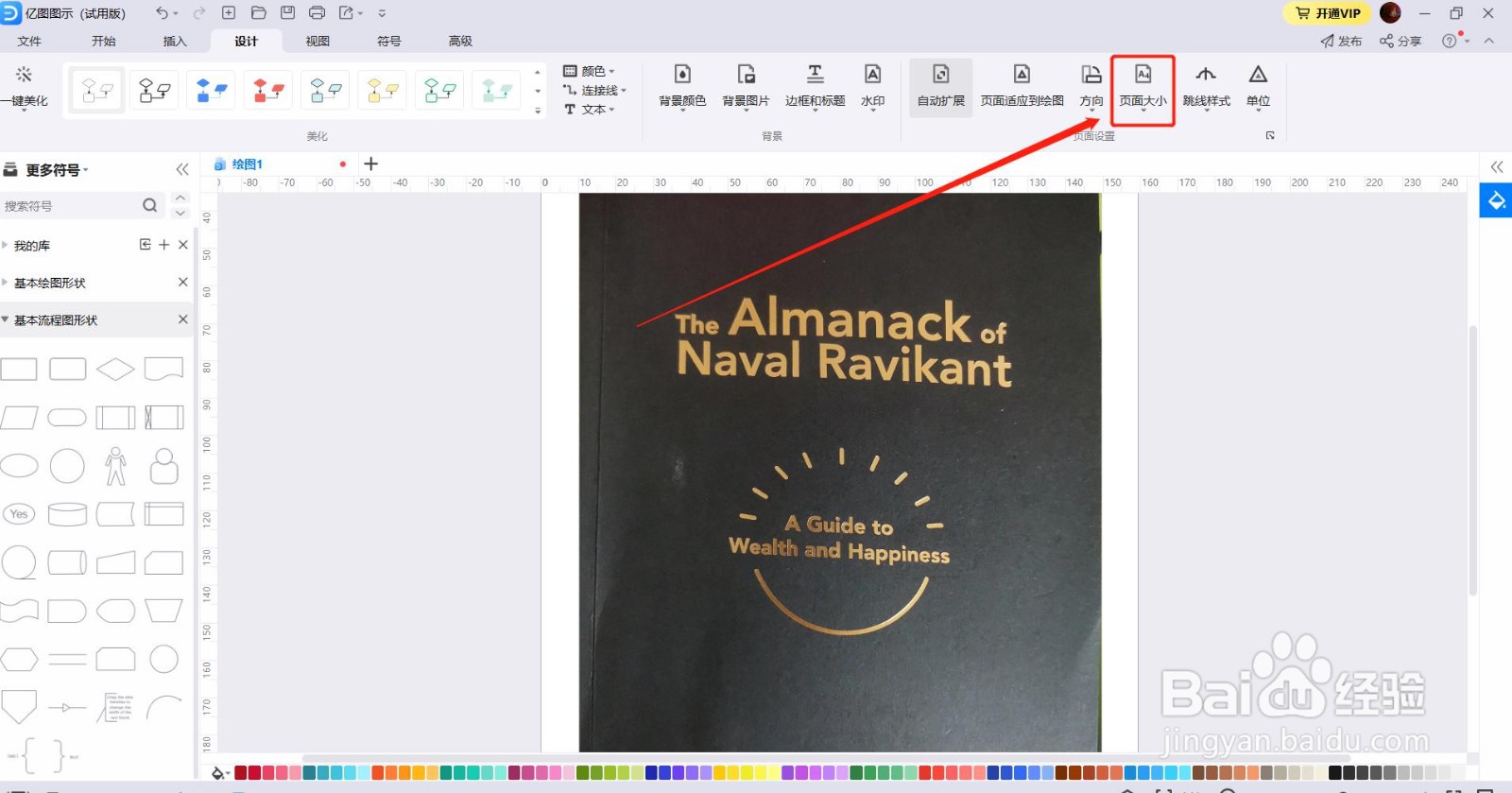Expand the right side panel chevrons
Screen dimensions: 1512x793
1497,167
